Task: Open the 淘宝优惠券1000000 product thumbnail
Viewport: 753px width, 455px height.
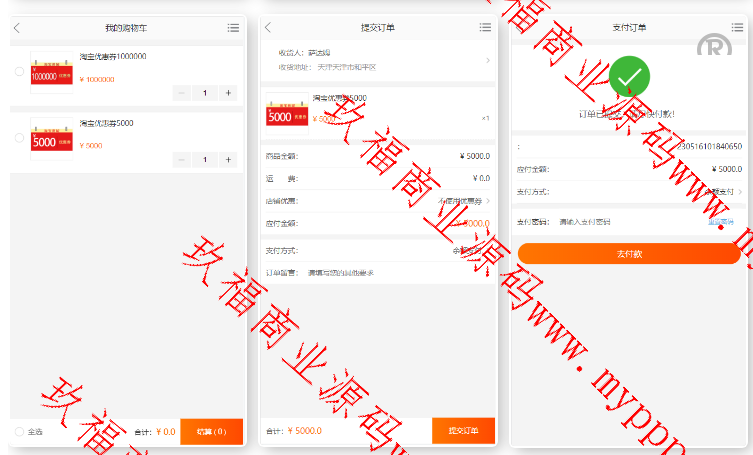Action: [x=51, y=71]
